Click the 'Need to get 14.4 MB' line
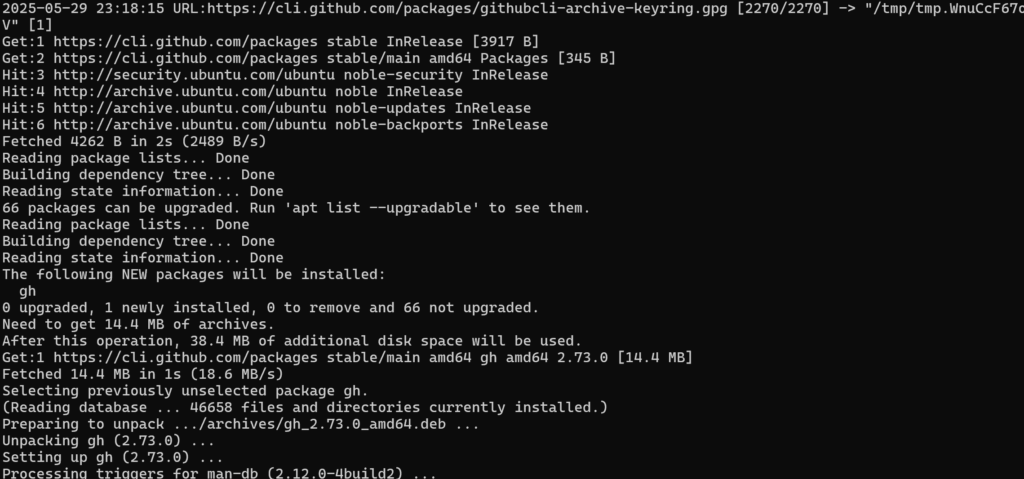The image size is (1024, 479). click(137, 324)
